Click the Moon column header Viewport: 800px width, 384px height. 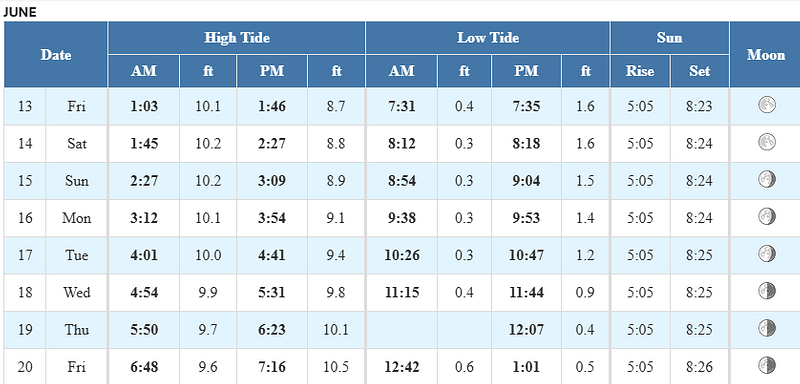tap(765, 55)
